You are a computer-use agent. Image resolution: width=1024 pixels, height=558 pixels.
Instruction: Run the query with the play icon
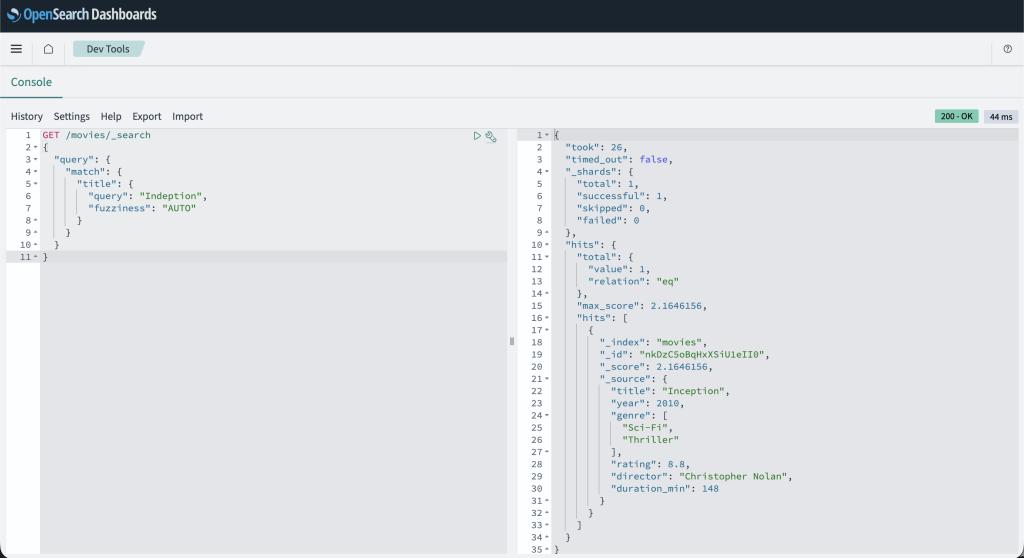pyautogui.click(x=477, y=136)
